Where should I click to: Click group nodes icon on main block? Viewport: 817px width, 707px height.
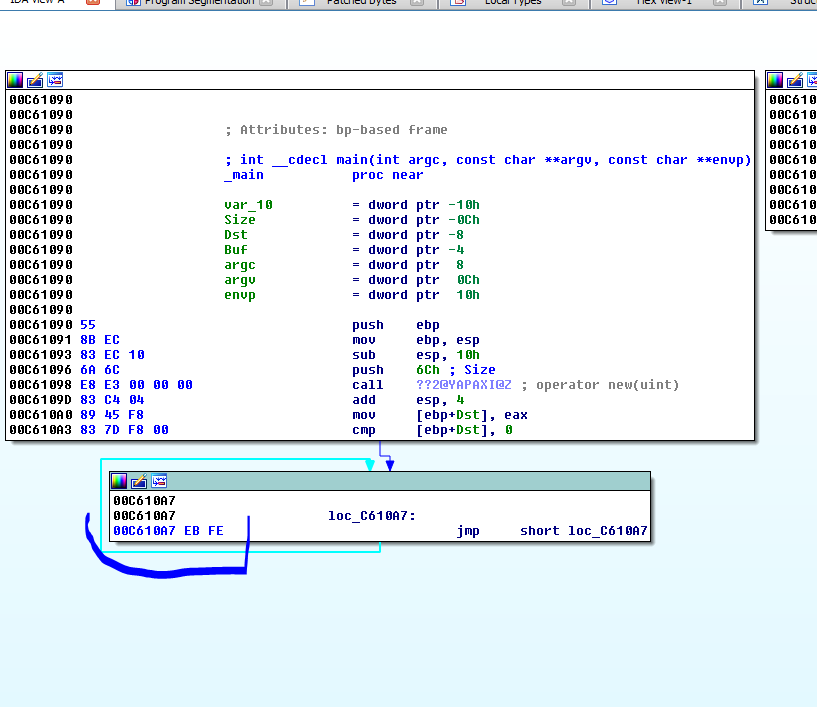pos(55,80)
